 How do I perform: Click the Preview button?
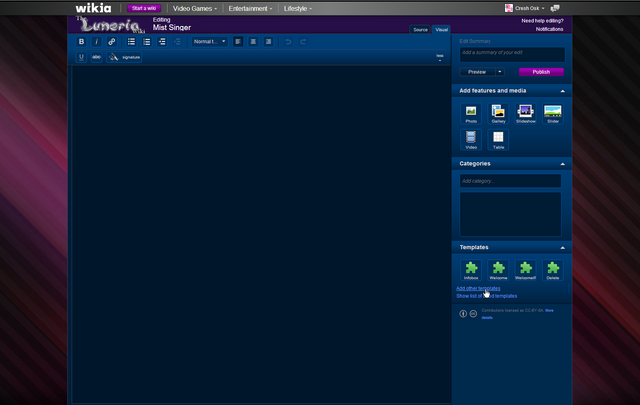tap(477, 72)
